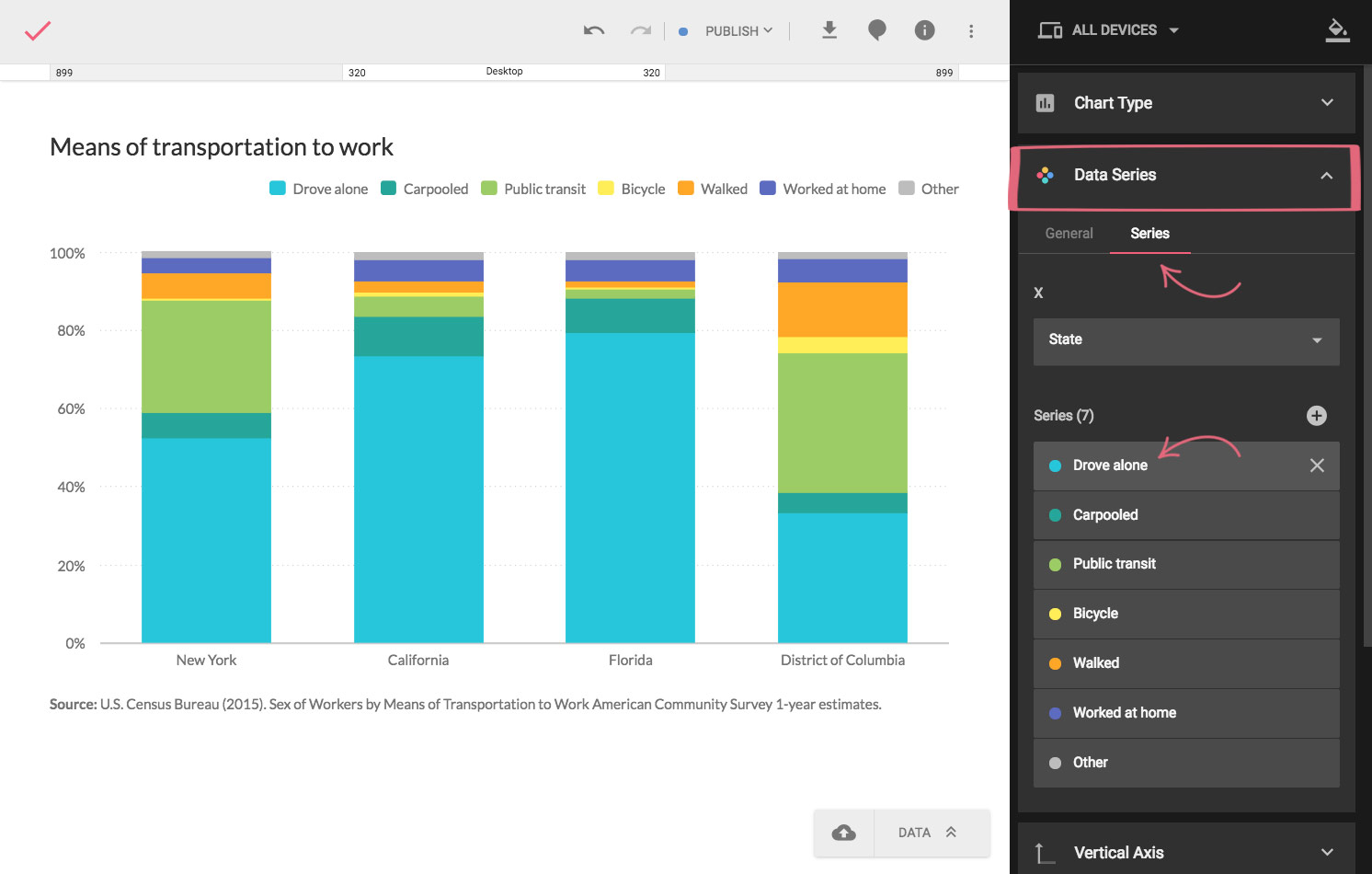
Task: Toggle Other in the chart legend
Action: click(x=929, y=189)
